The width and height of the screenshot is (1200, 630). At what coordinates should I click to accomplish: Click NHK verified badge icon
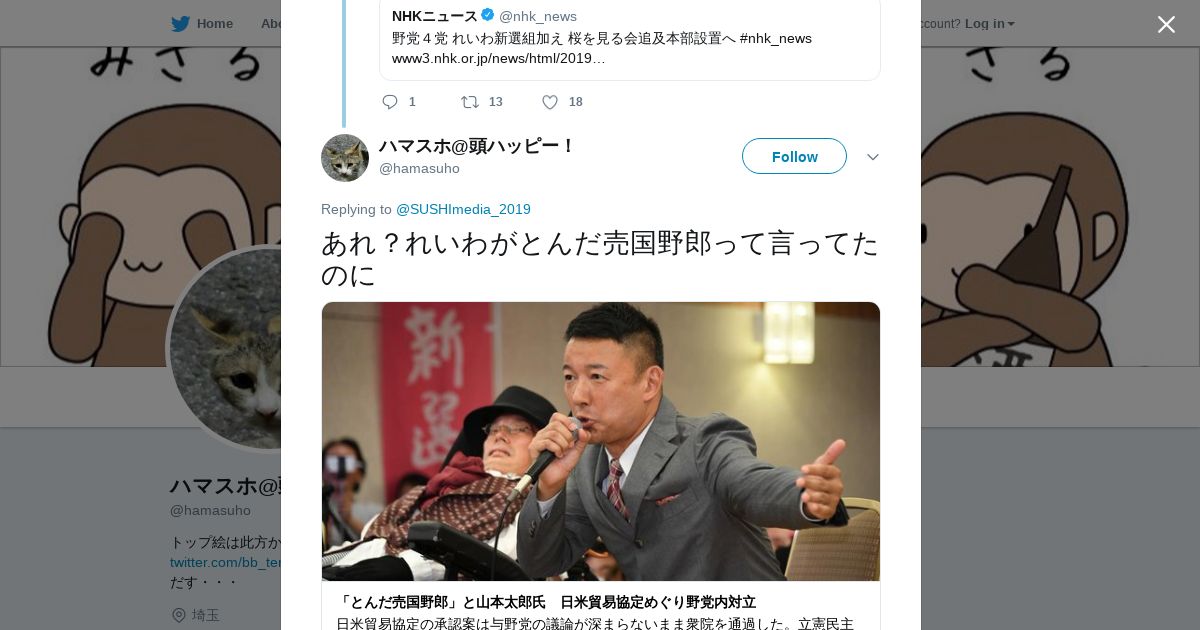pyautogui.click(x=488, y=15)
